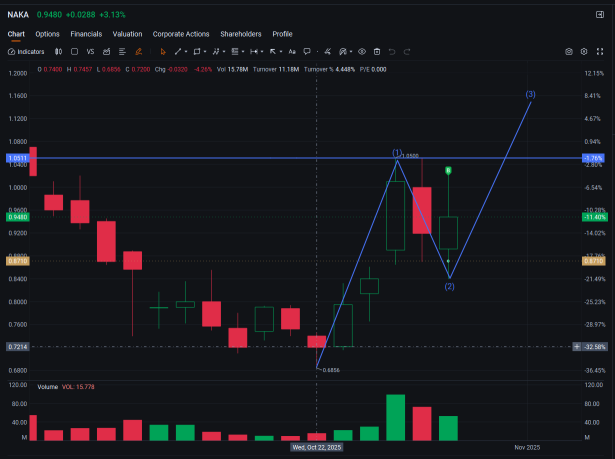Open the Financials tab
Image resolution: width=615 pixels, height=459 pixels.
[86, 34]
